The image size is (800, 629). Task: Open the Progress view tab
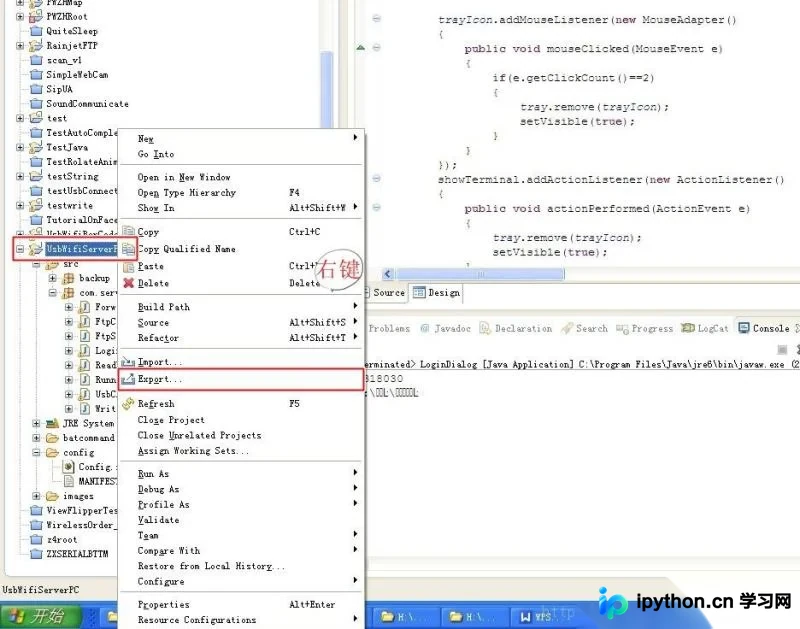point(645,329)
